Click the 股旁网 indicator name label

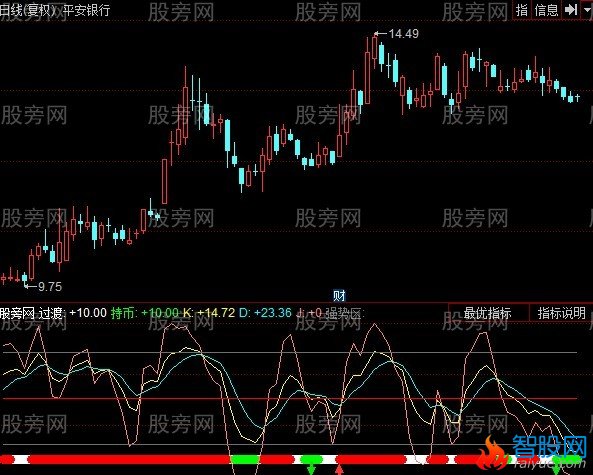[17, 313]
